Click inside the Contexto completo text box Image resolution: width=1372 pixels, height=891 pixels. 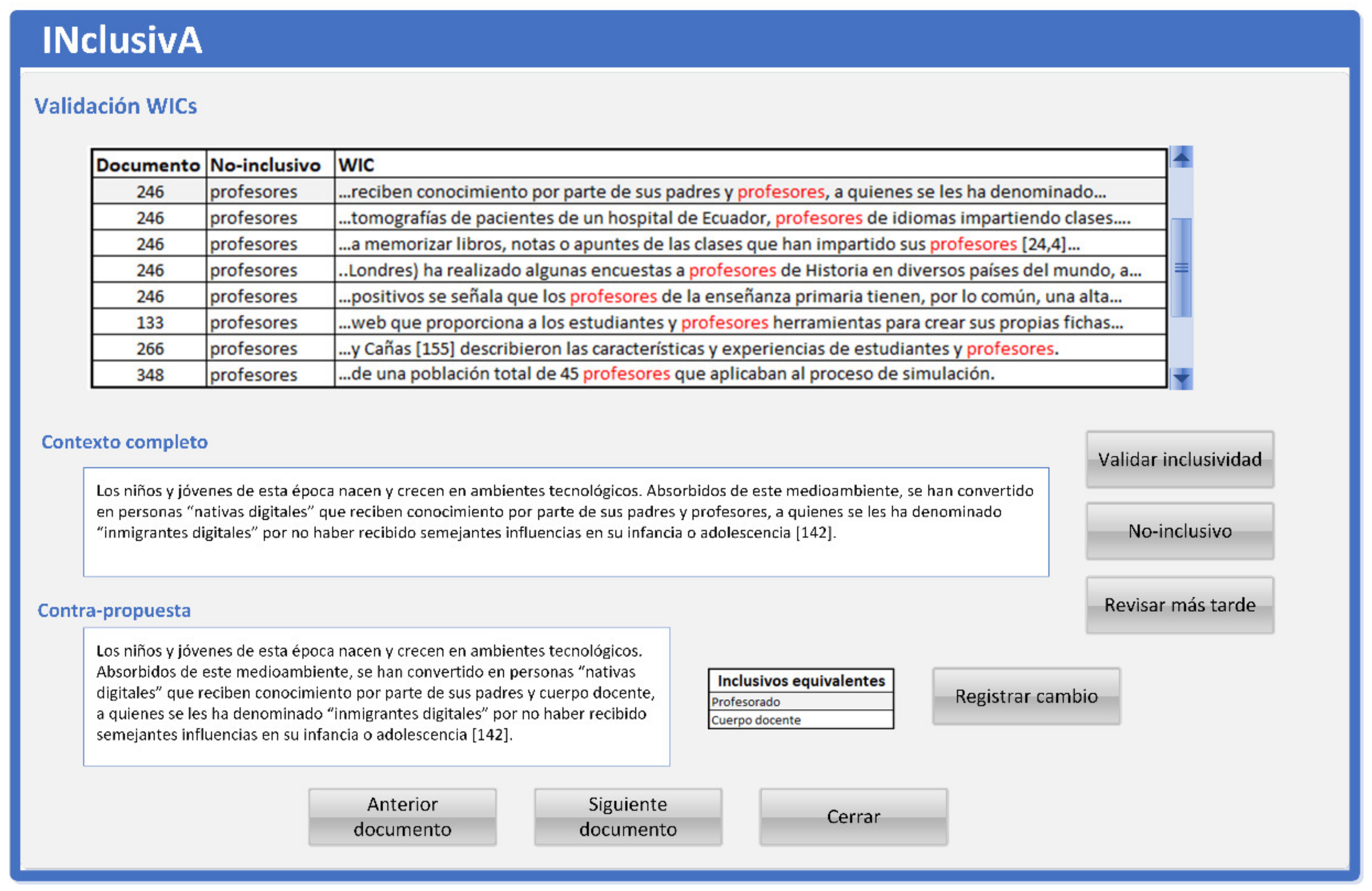click(565, 522)
